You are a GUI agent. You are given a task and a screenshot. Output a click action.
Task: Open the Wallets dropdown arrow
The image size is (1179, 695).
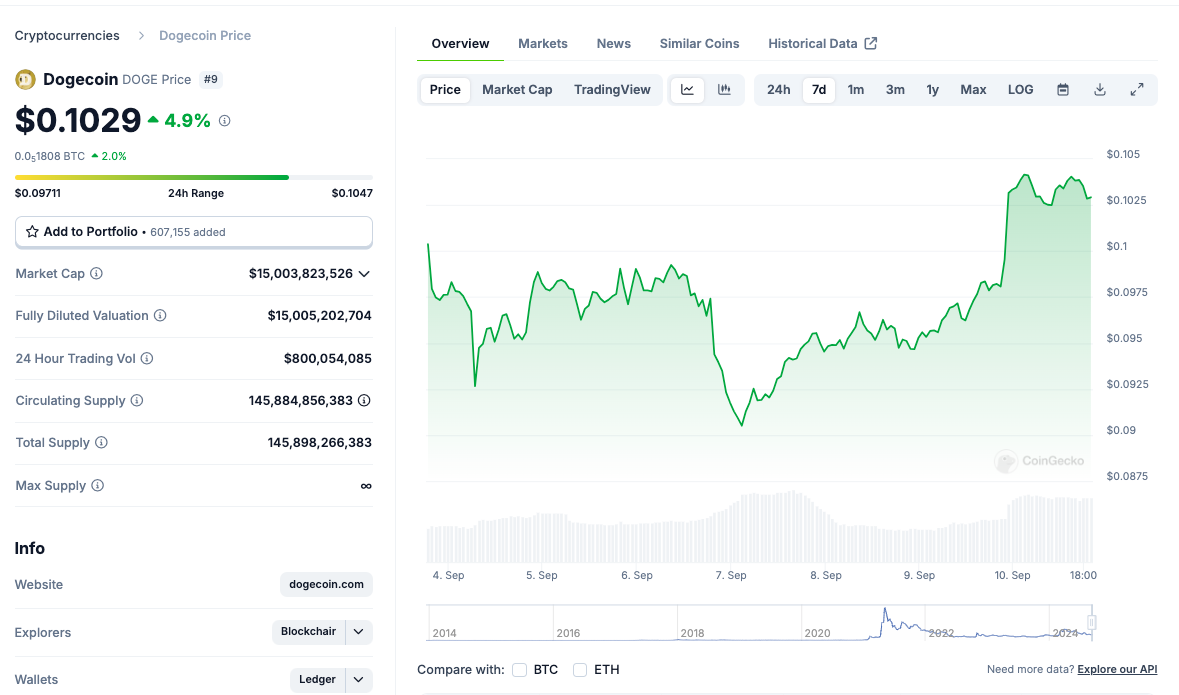pyautogui.click(x=359, y=680)
